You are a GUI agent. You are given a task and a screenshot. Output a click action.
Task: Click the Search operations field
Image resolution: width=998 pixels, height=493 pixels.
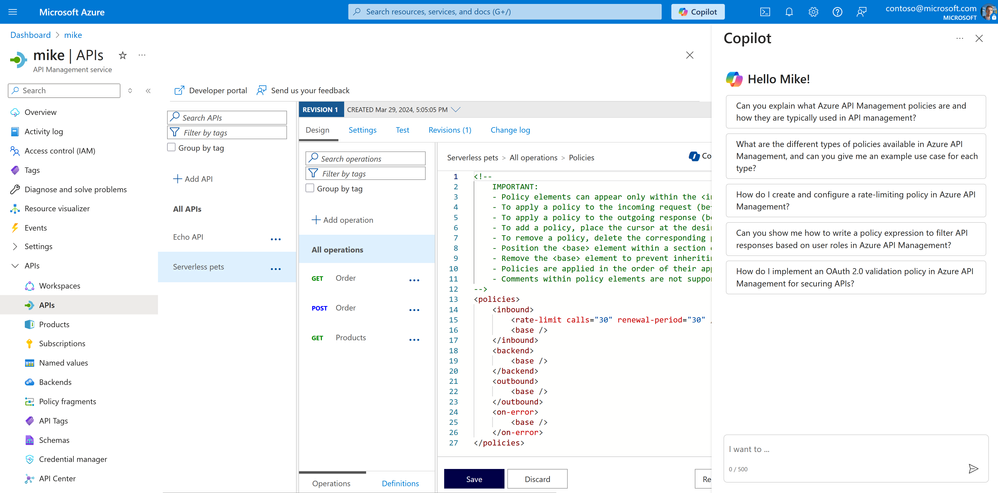click(x=366, y=158)
